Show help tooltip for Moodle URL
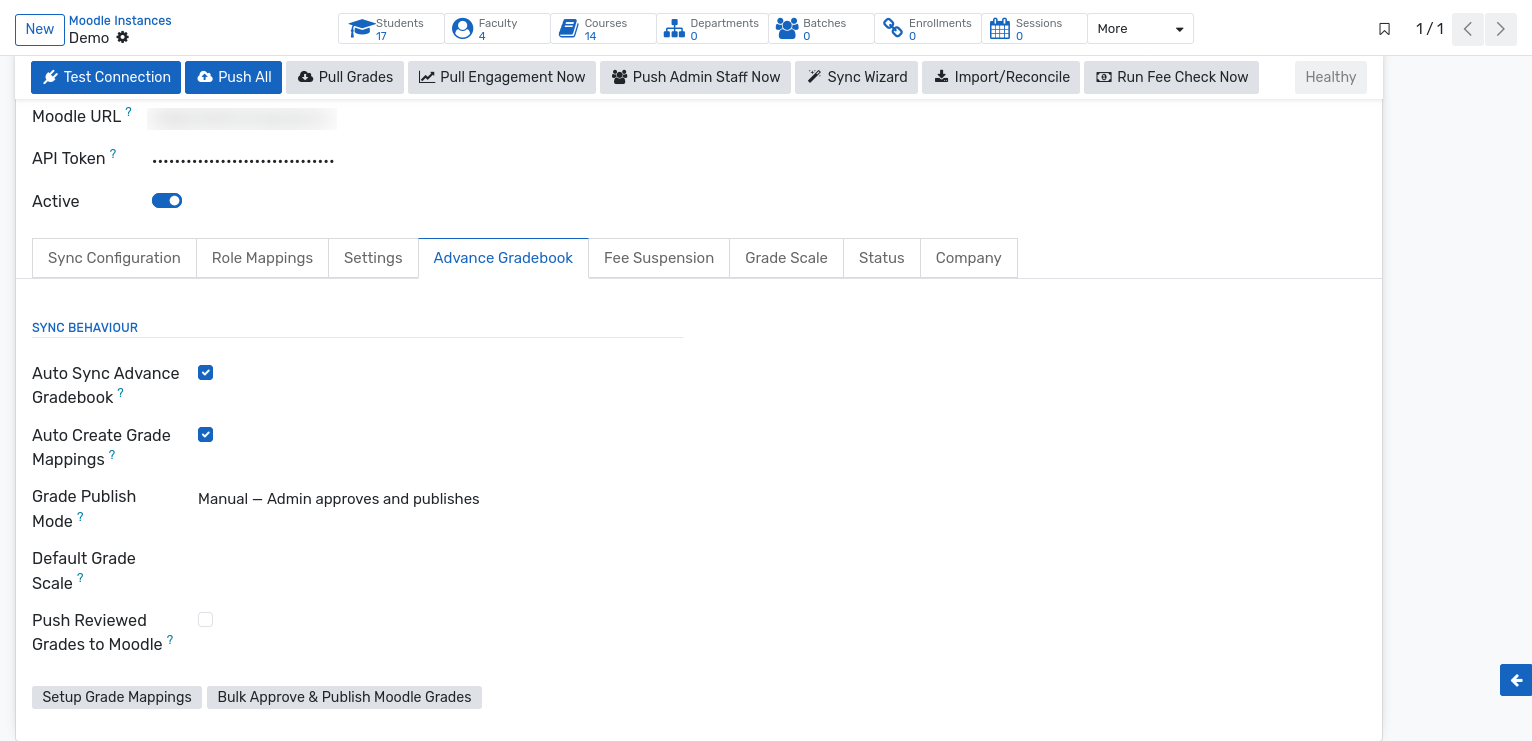Image resolution: width=1532 pixels, height=741 pixels. 128,112
